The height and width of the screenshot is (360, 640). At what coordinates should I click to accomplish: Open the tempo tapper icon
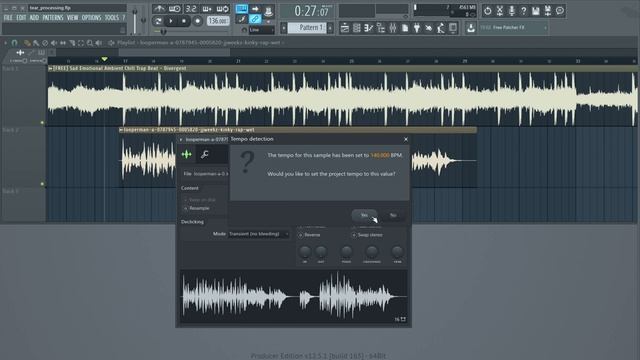(429, 28)
